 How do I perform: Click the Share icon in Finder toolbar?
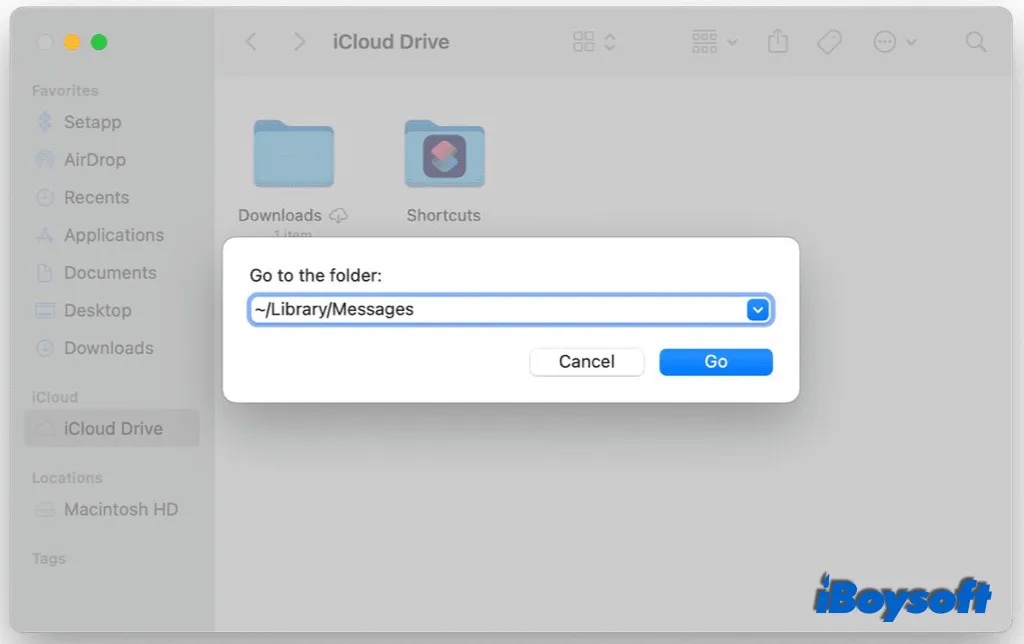click(777, 42)
